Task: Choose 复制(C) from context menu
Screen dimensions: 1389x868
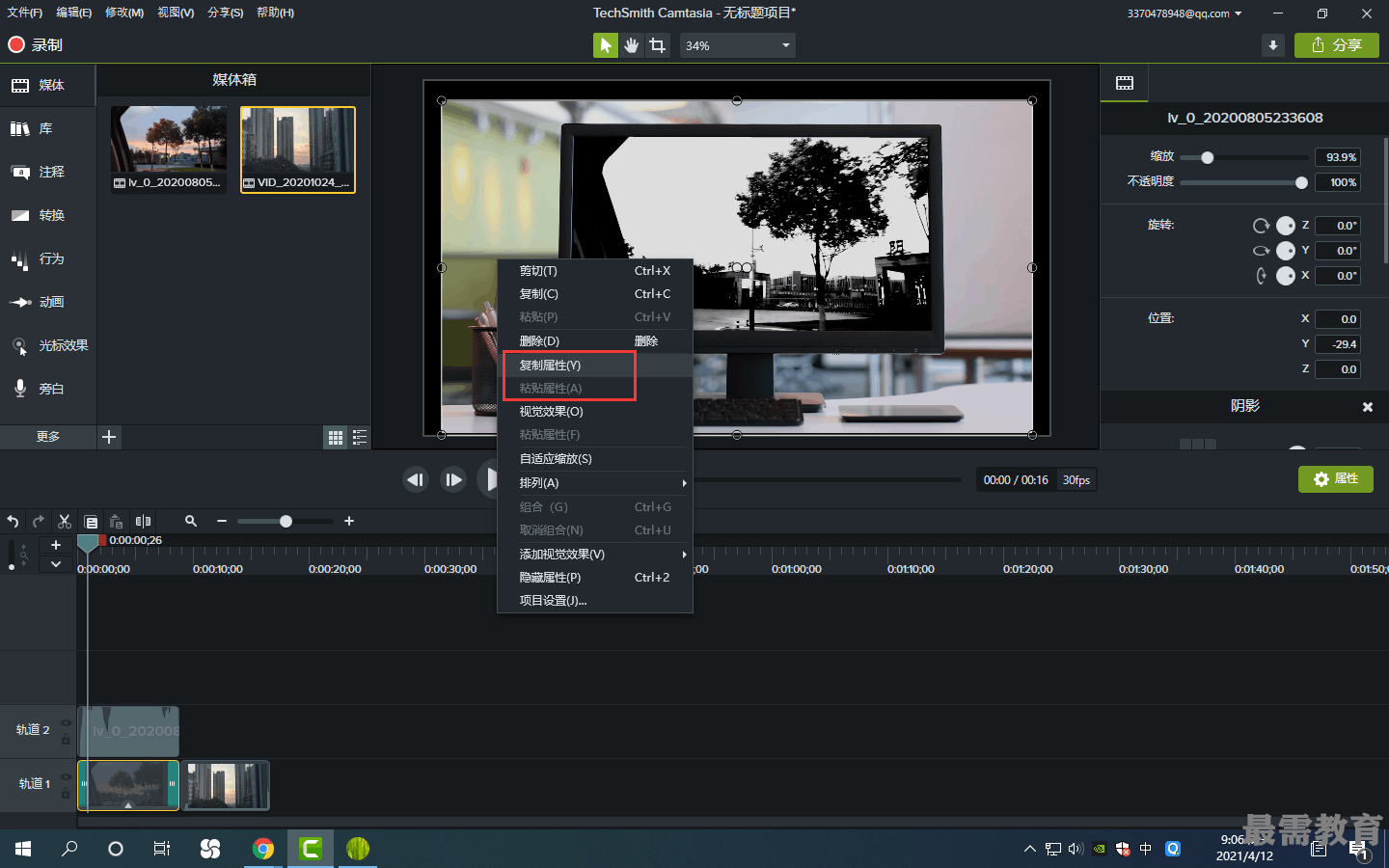Action: [x=594, y=294]
